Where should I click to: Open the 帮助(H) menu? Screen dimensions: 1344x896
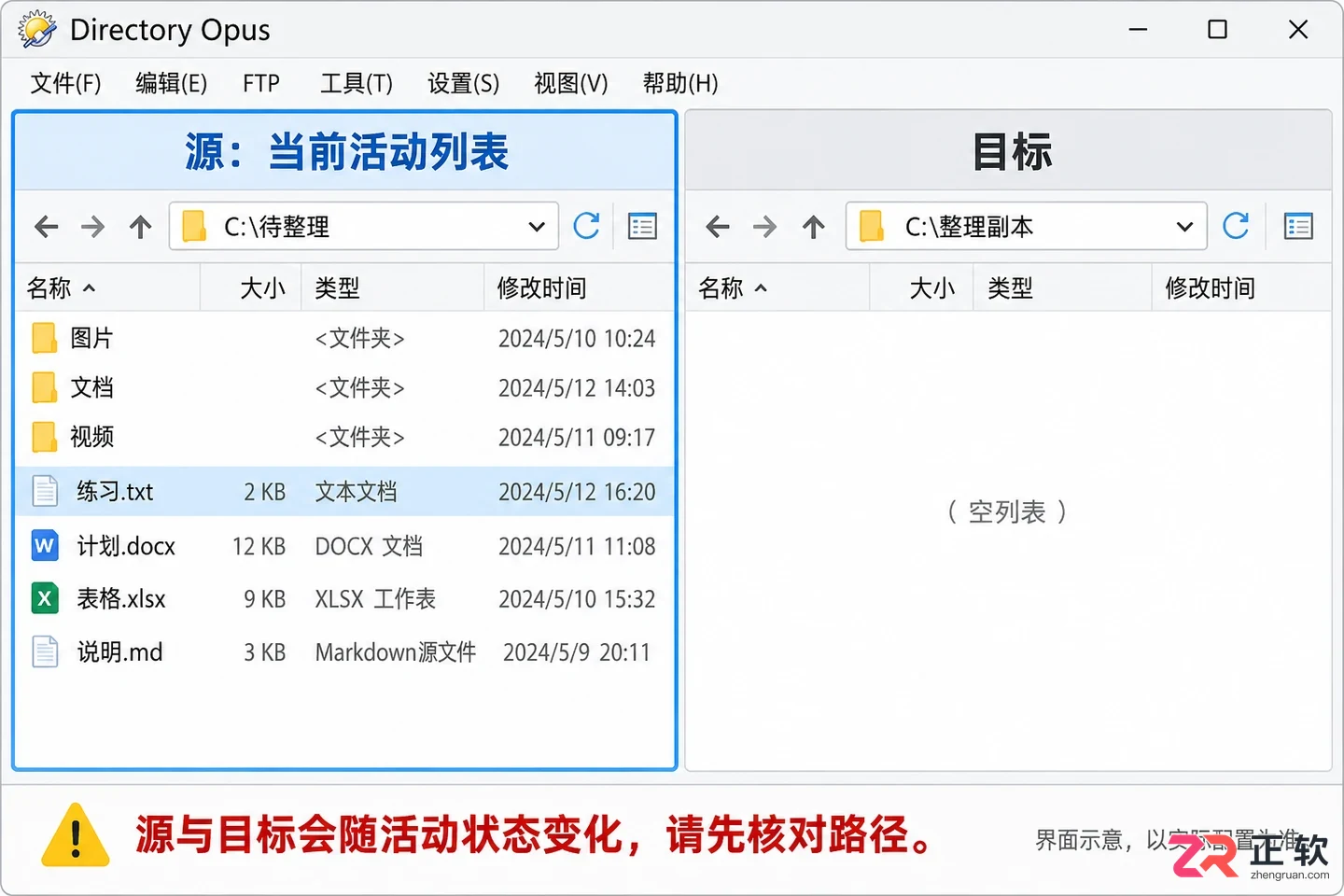[x=680, y=84]
